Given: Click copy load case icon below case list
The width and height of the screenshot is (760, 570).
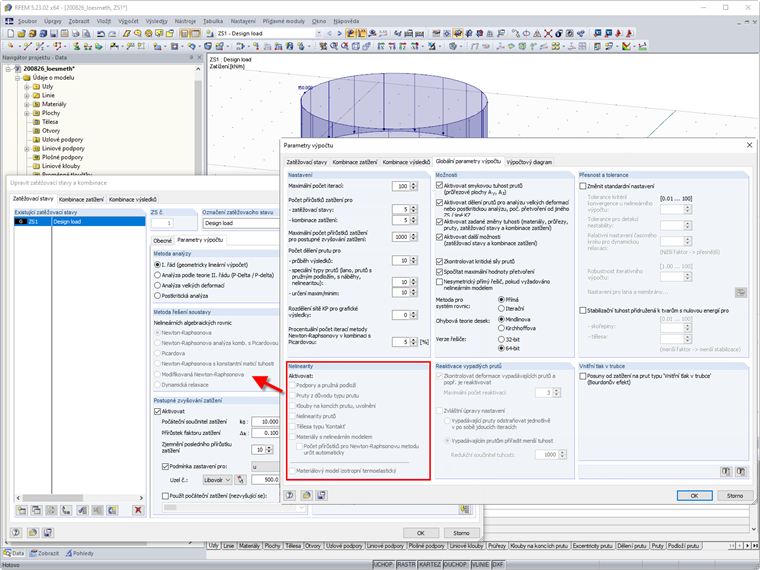Looking at the screenshot, I should coord(36,510).
